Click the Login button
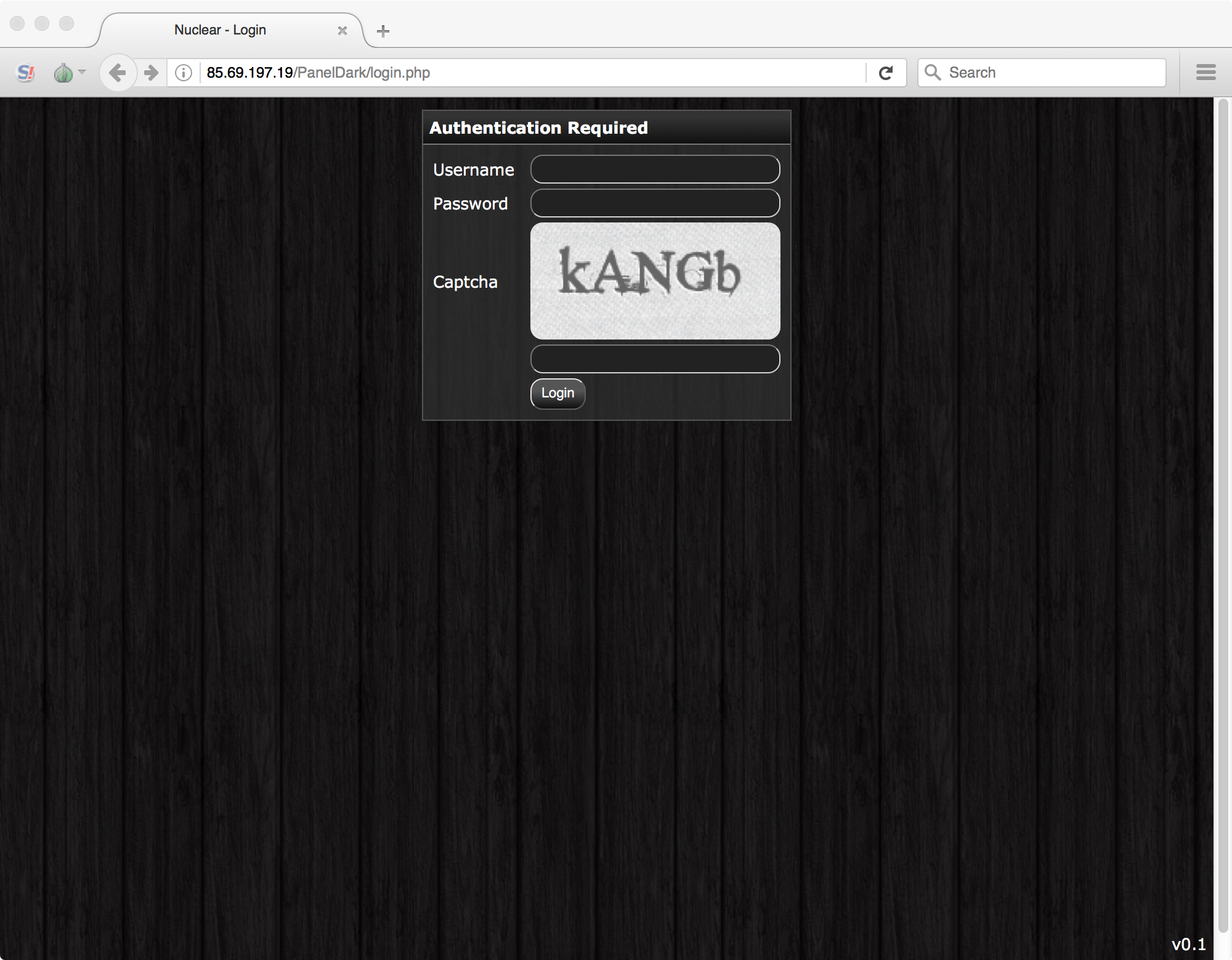Screen dimensions: 1232x960 557,393
